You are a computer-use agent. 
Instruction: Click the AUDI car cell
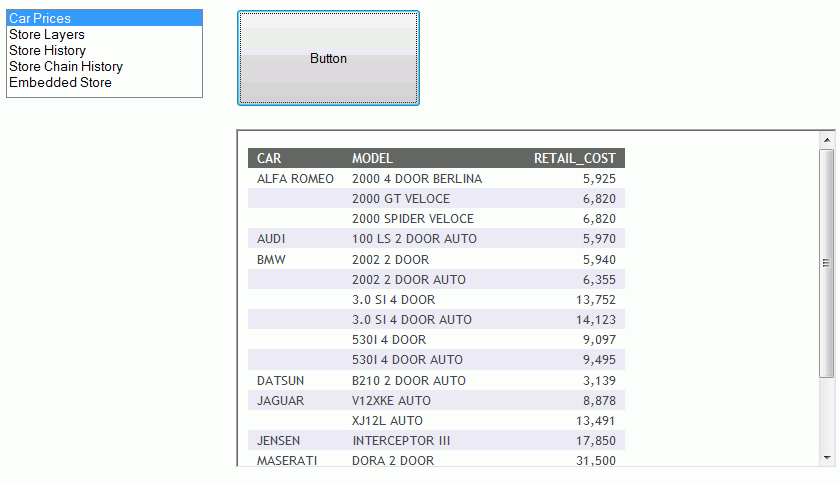click(271, 239)
